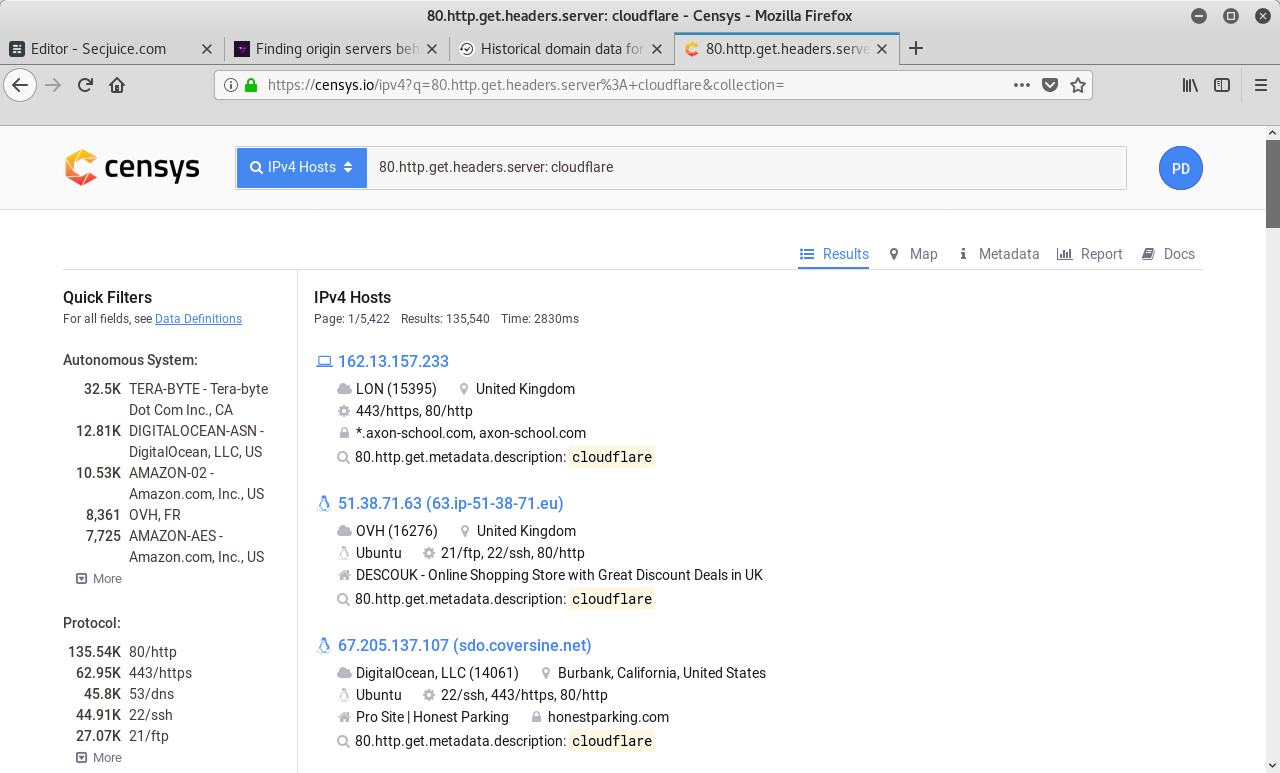Screen dimensions: 1280x773
Task: Open host 162.13.157.233
Action: coord(393,362)
